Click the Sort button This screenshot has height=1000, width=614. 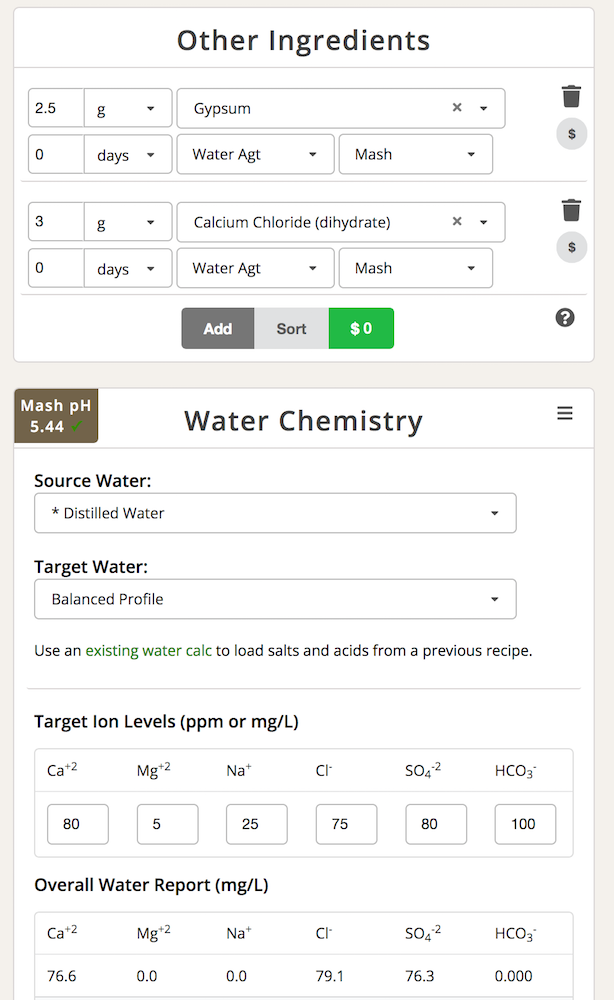point(291,328)
